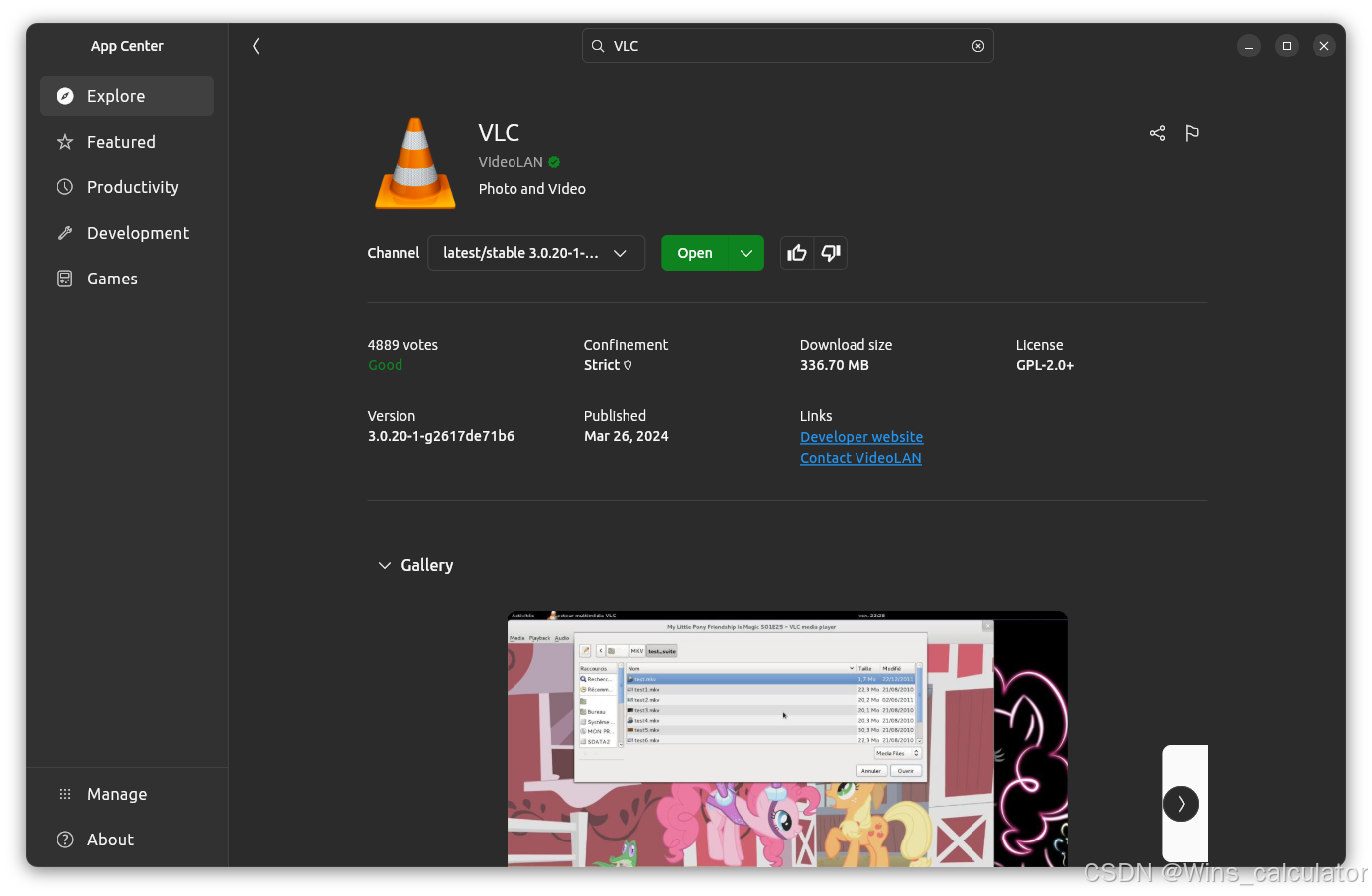This screenshot has width=1372, height=896.
Task: Give VLC a thumbs up
Action: coord(797,253)
